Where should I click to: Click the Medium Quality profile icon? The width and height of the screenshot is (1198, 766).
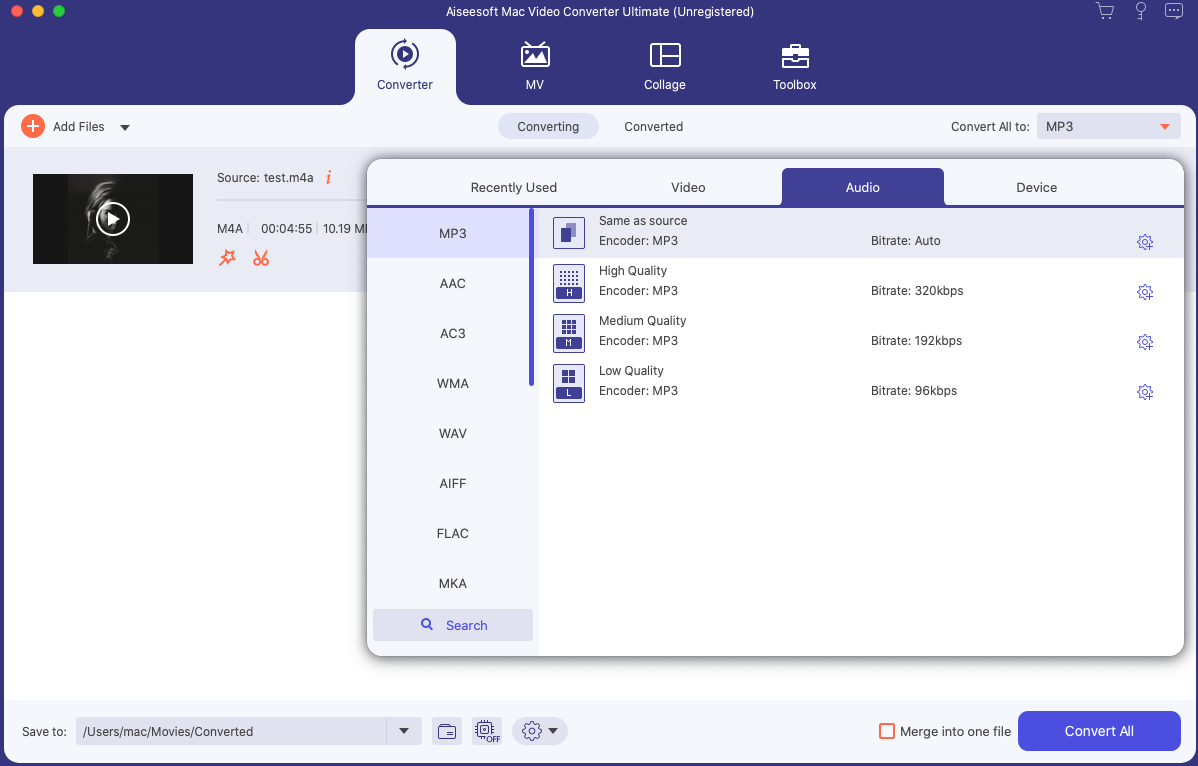pos(568,333)
